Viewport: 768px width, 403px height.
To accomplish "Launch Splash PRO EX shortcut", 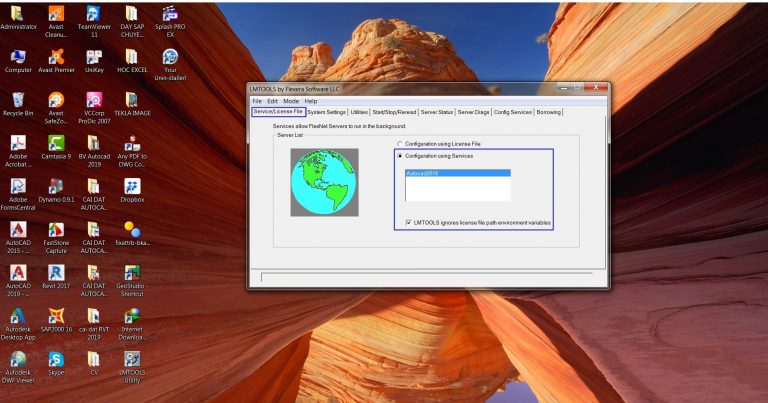I will (170, 21).
